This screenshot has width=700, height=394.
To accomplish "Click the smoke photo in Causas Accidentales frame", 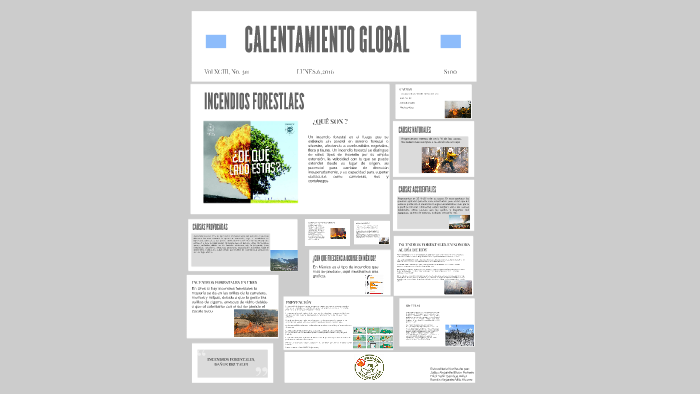I will (459, 222).
